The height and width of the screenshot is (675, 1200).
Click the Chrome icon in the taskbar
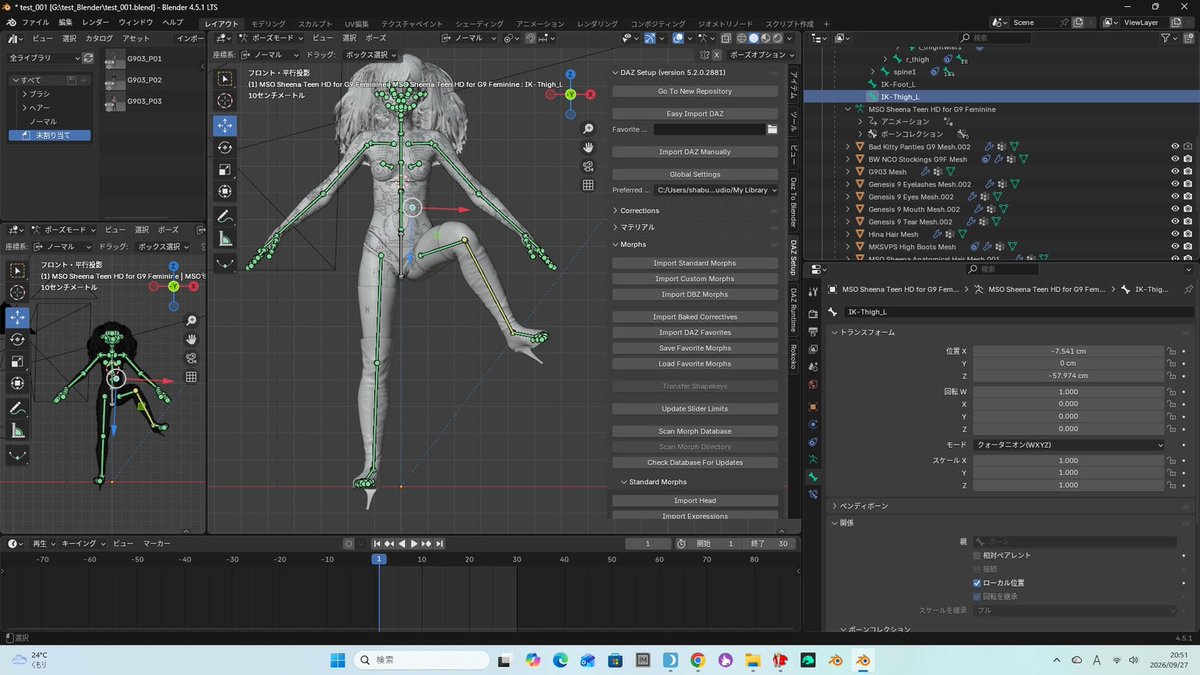click(697, 660)
